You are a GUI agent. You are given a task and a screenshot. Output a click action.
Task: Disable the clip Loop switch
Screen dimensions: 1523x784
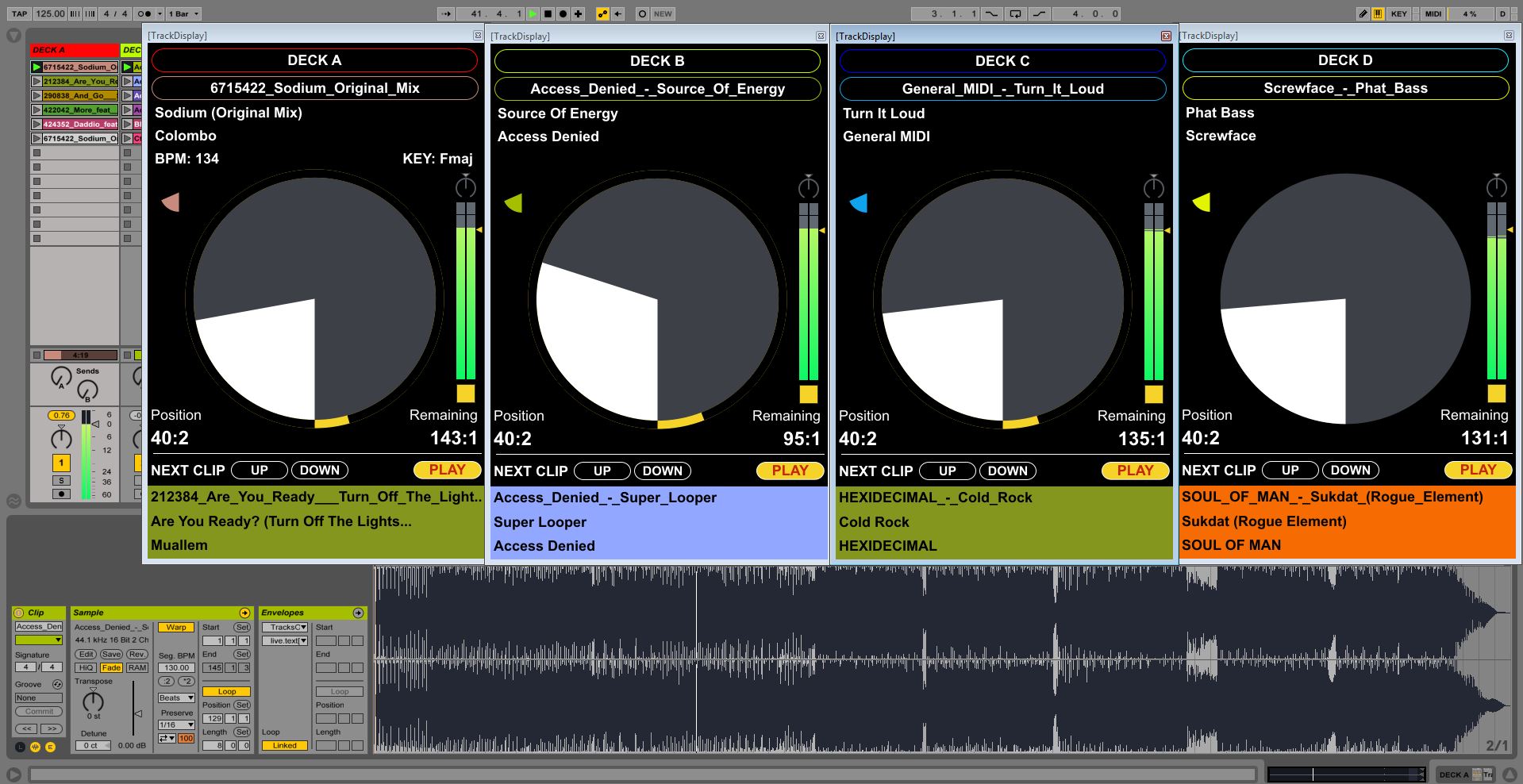point(226,691)
